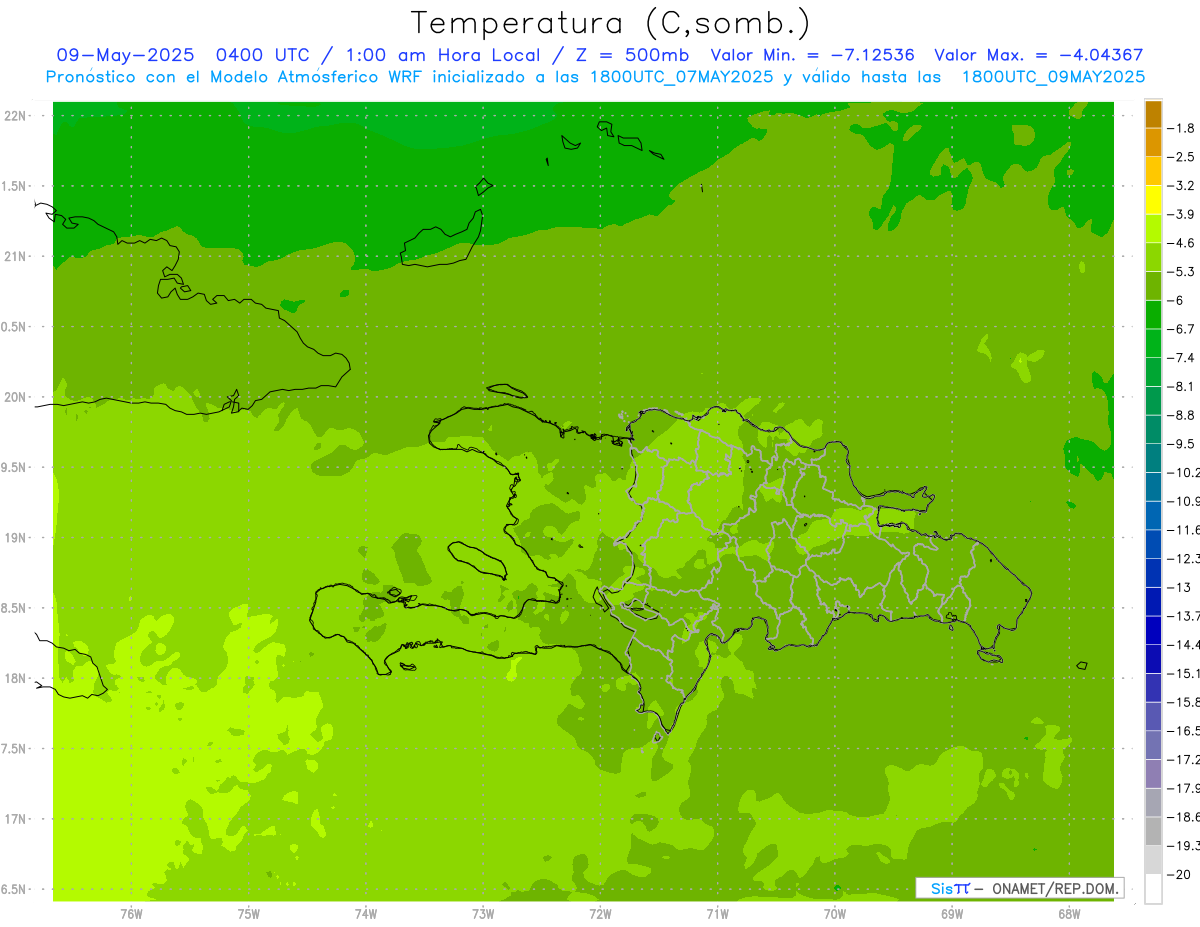
Task: Click the "1800UTC_07MAY2025" initialization timestamp
Action: [x=677, y=77]
